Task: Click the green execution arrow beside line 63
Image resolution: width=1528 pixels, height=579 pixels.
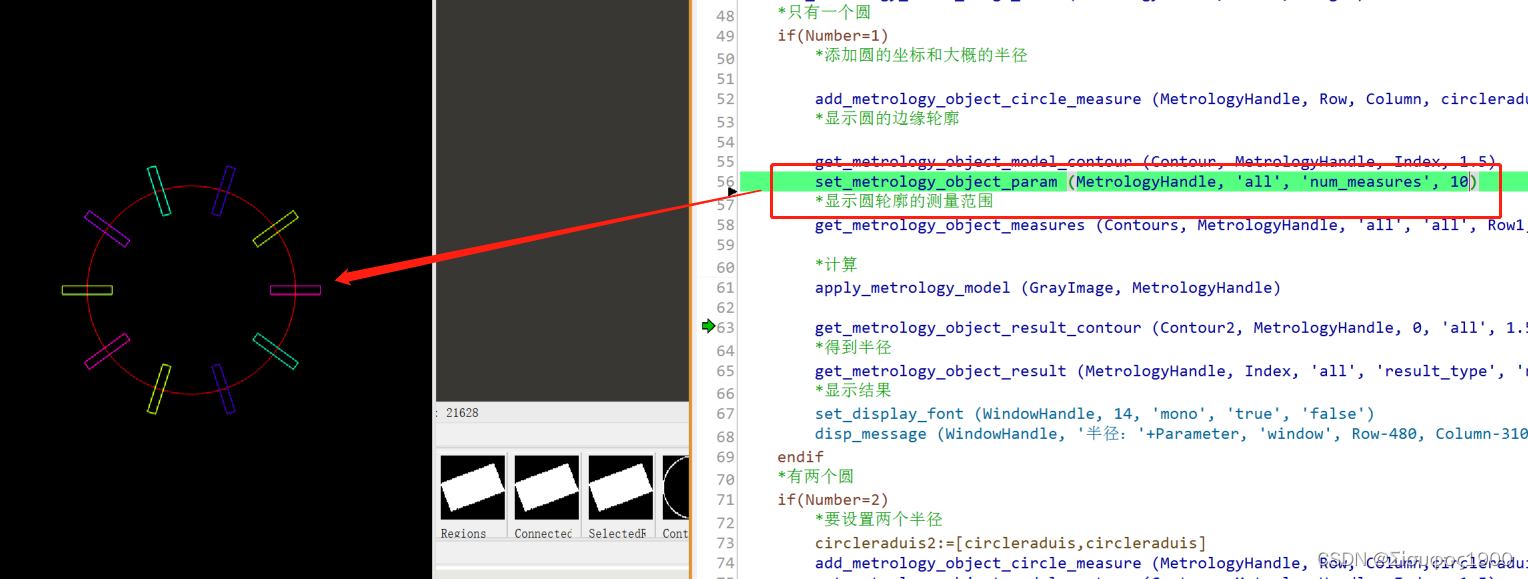Action: (709, 326)
